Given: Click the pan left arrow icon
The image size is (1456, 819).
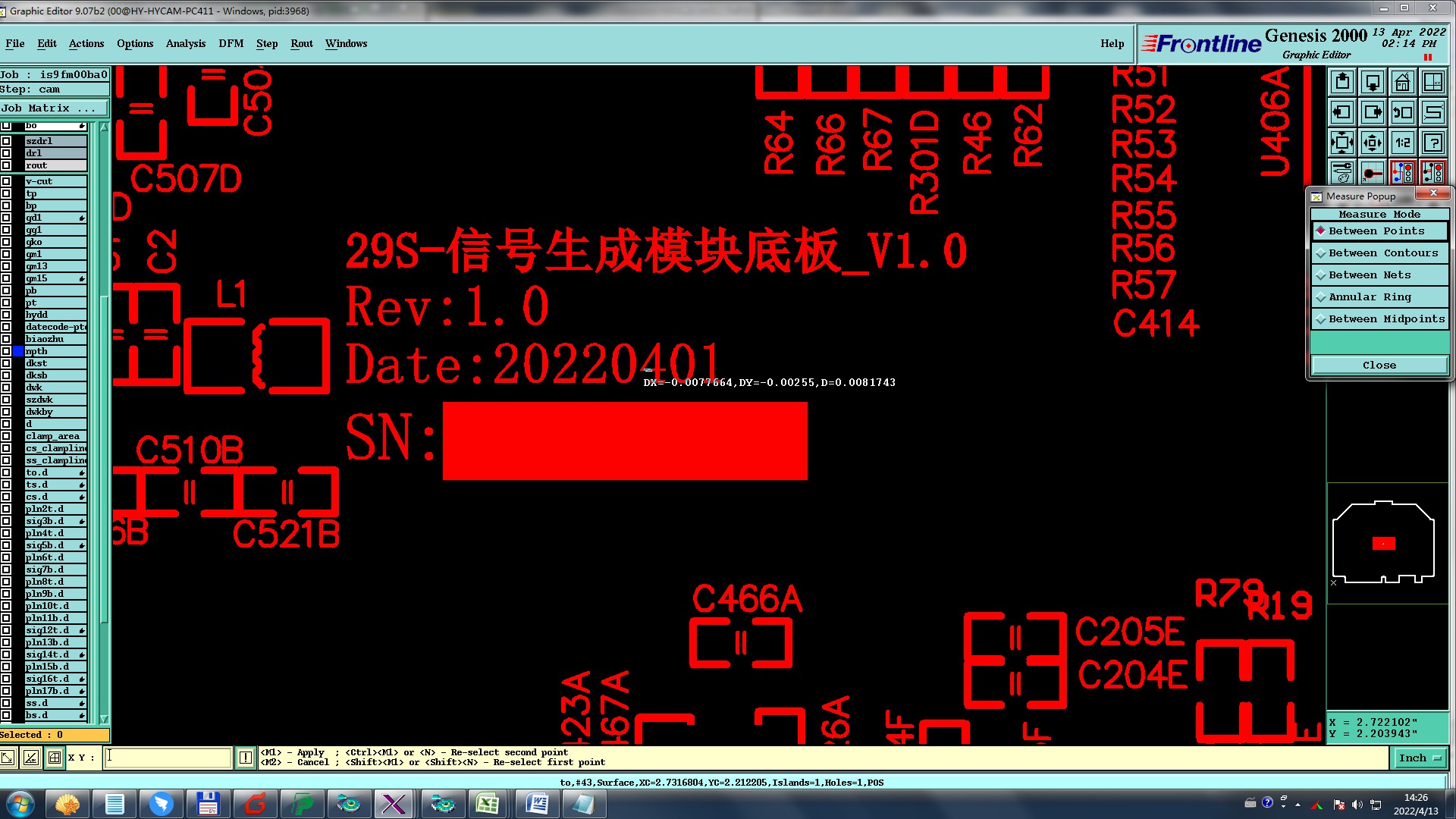Looking at the screenshot, I should pos(1341,112).
